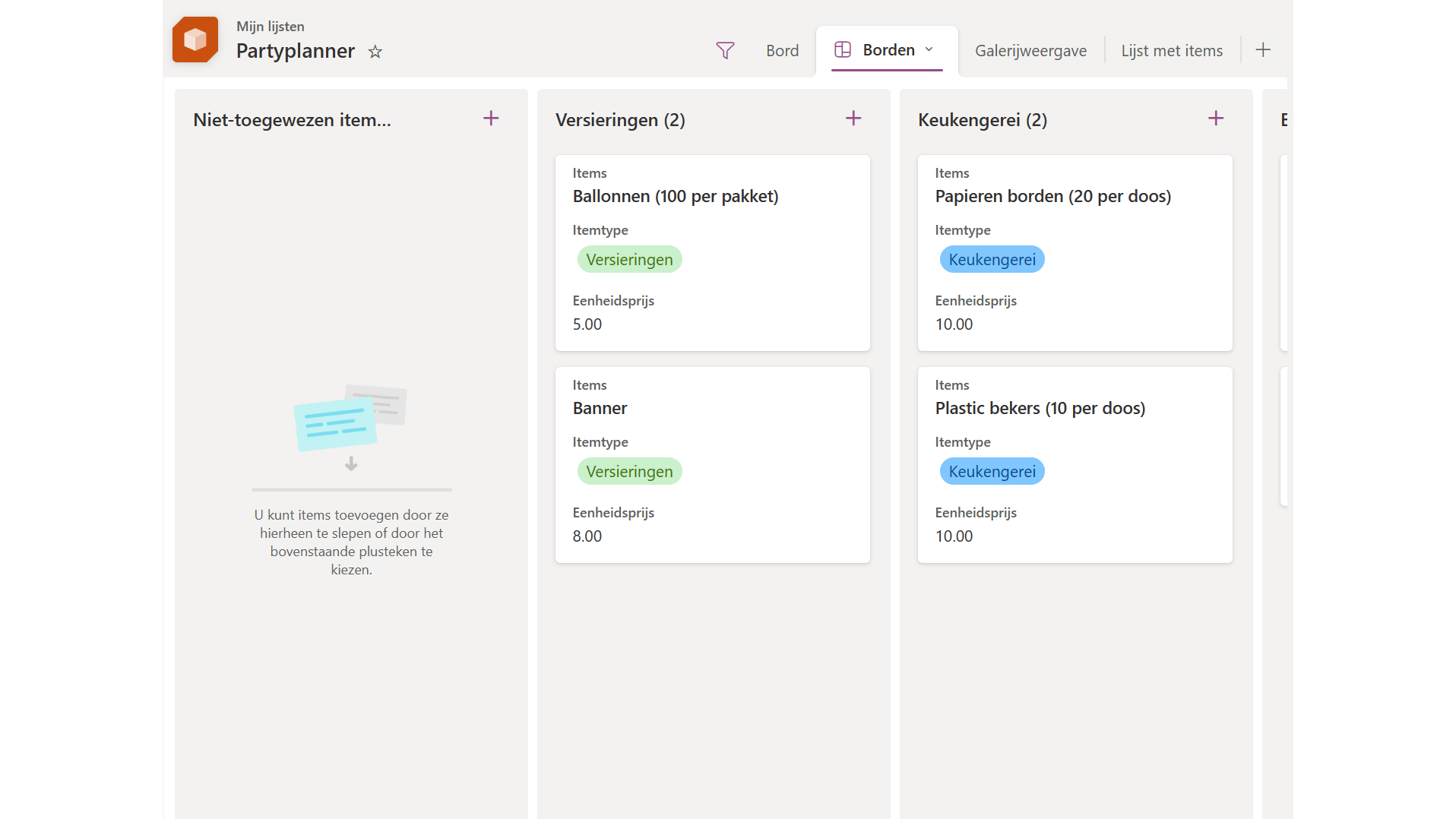The width and height of the screenshot is (1456, 819).
Task: Switch to the Bord view tab
Action: [x=782, y=51]
